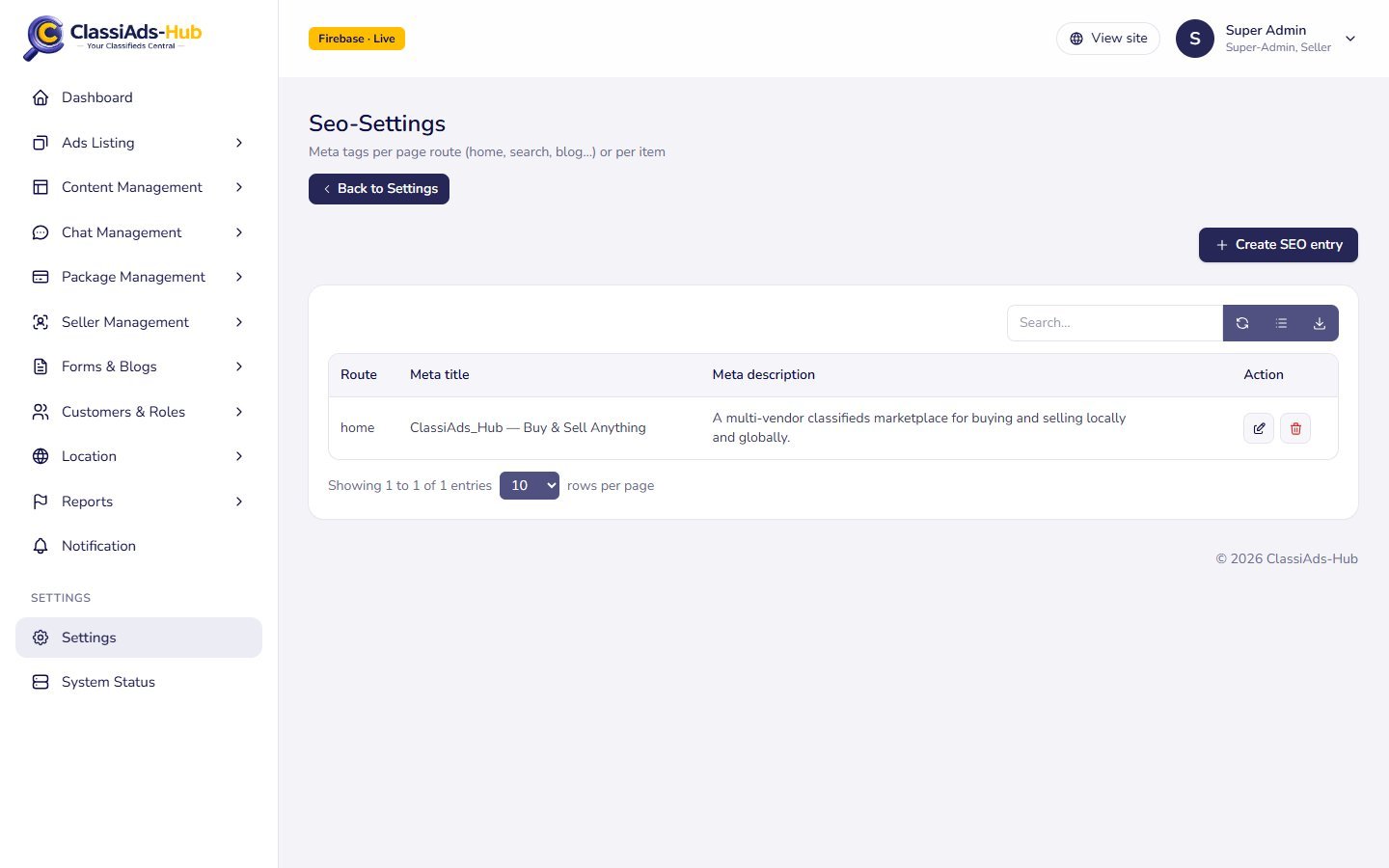Click the Ads Listing sidebar icon
Screen dimensions: 1389x868
pyautogui.click(x=41, y=143)
